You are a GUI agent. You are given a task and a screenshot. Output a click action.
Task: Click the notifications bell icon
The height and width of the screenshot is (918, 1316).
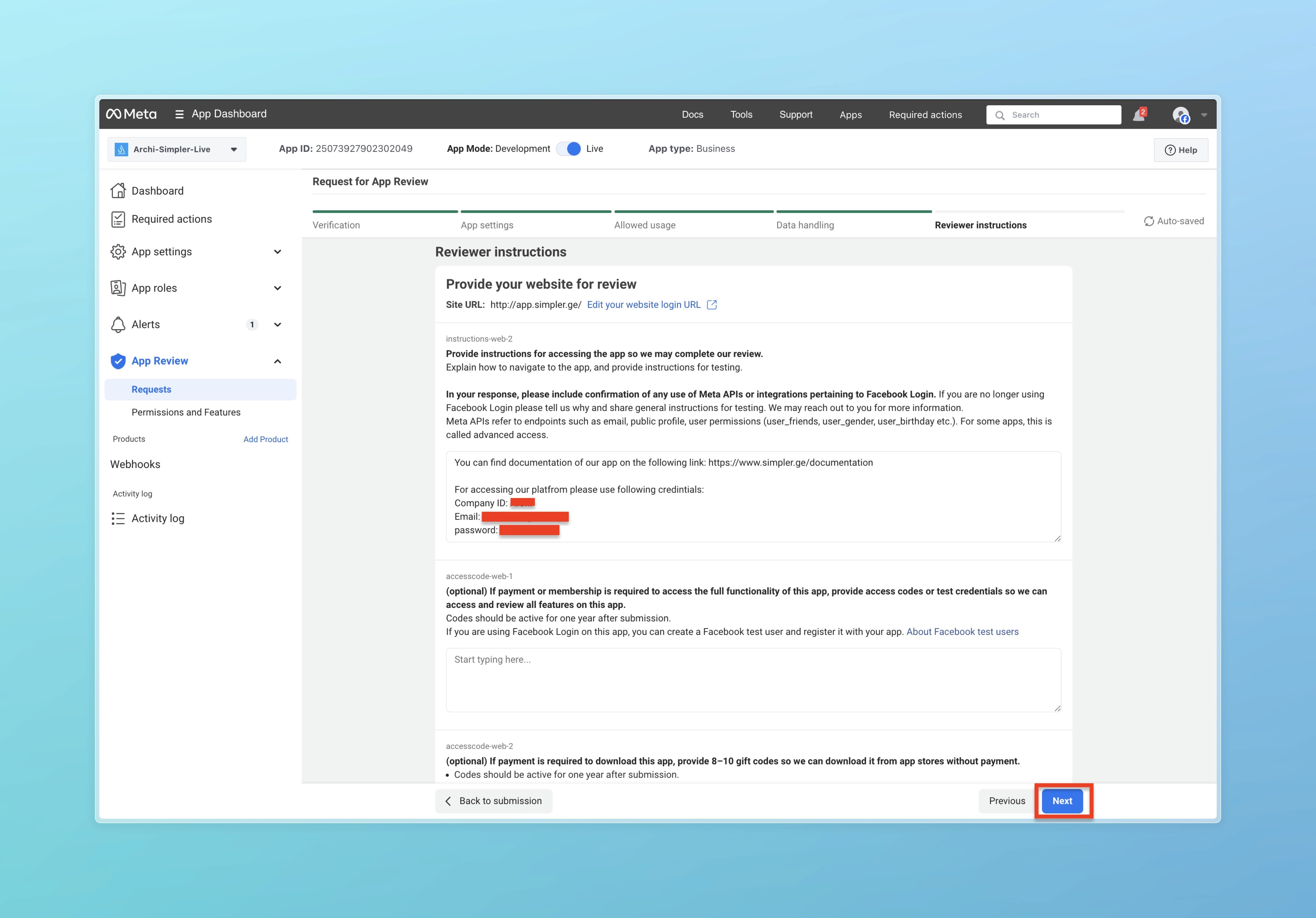click(1138, 115)
